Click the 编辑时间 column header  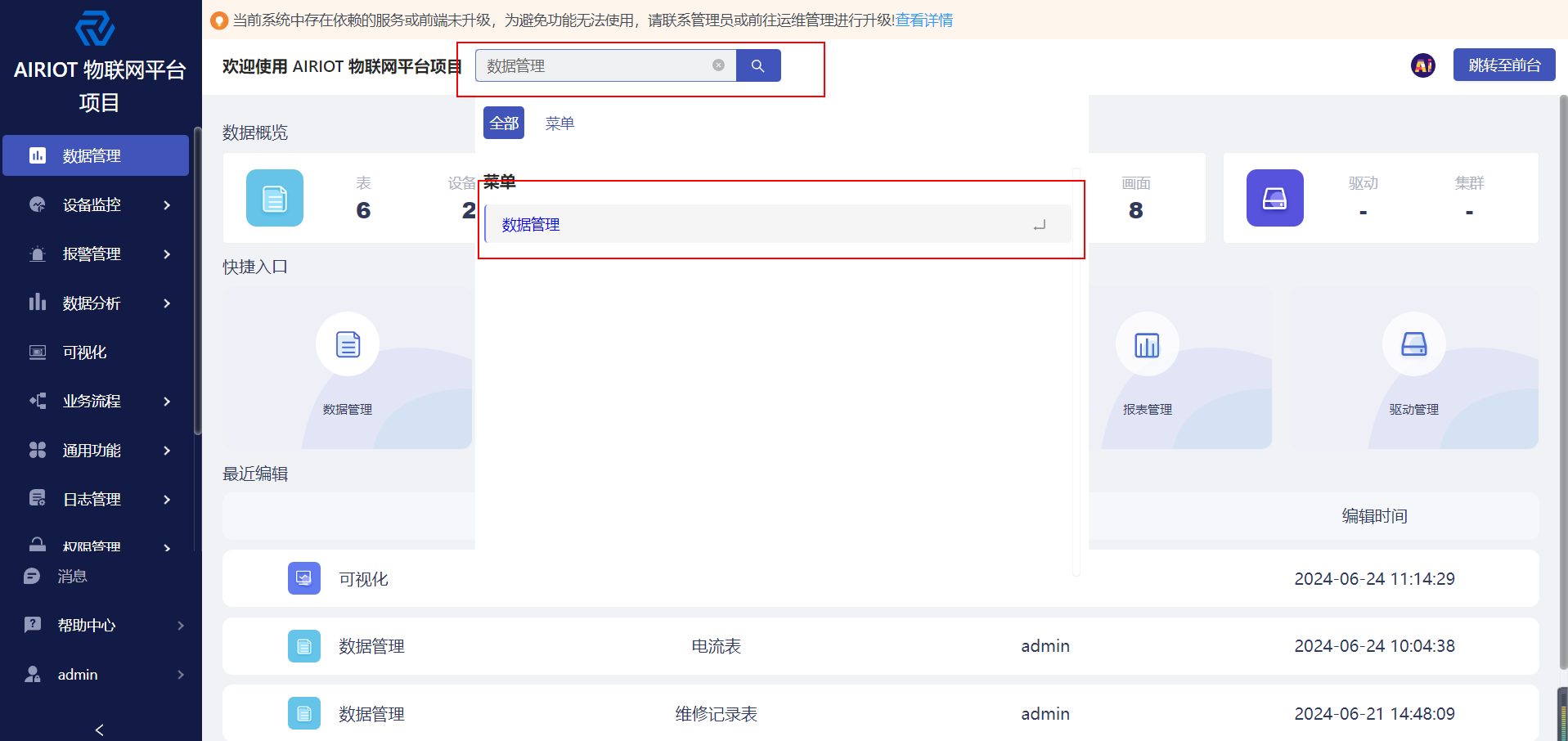coord(1374,516)
